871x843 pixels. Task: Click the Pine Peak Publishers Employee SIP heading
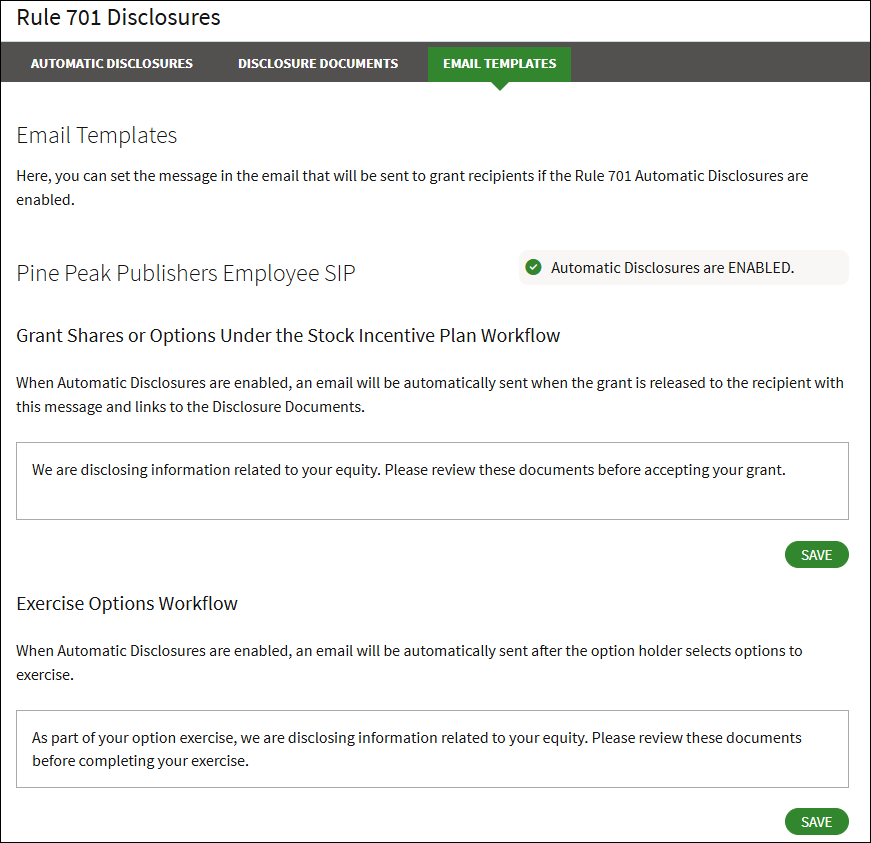point(186,273)
